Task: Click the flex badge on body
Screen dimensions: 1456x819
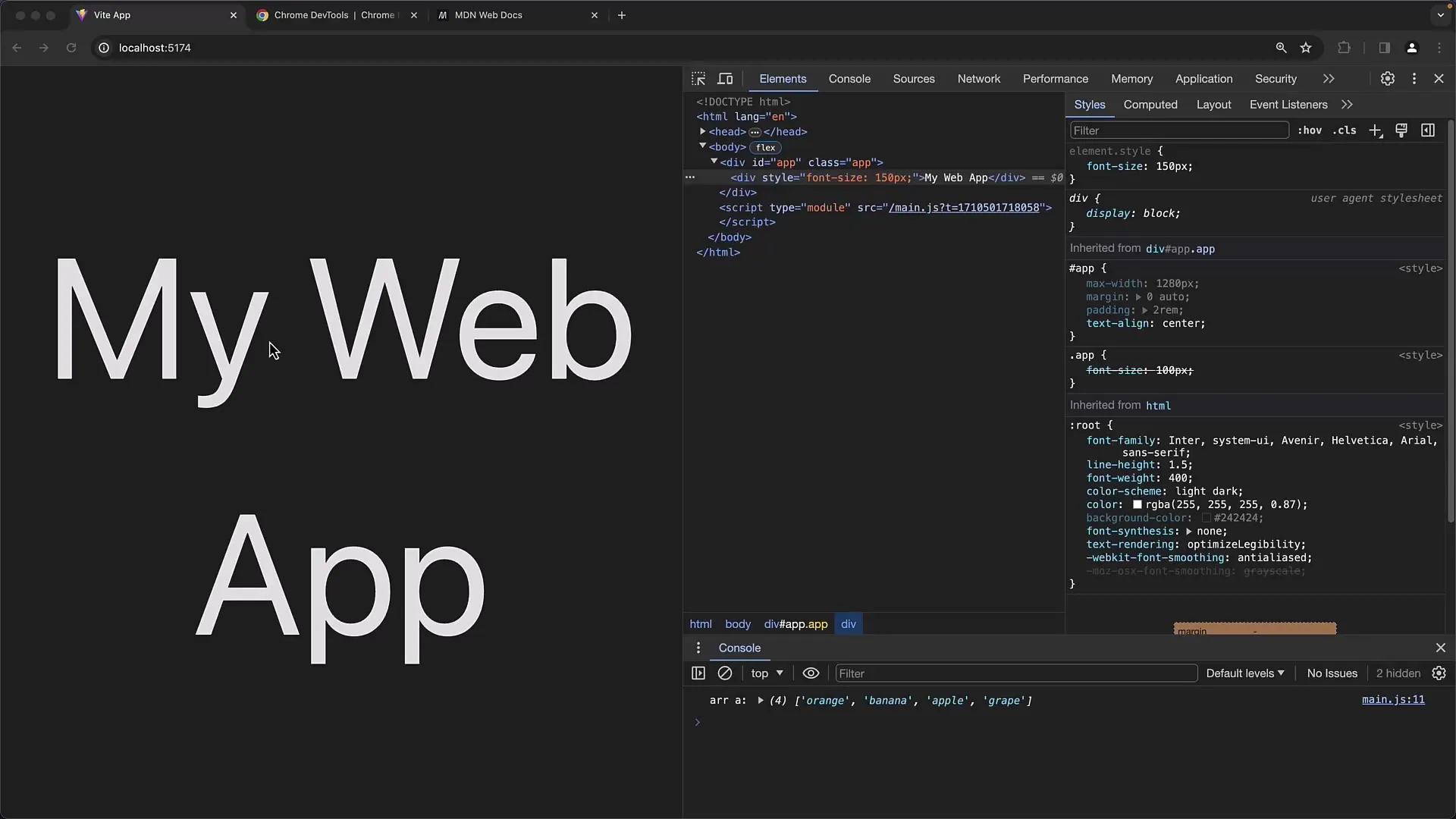Action: pyautogui.click(x=765, y=147)
